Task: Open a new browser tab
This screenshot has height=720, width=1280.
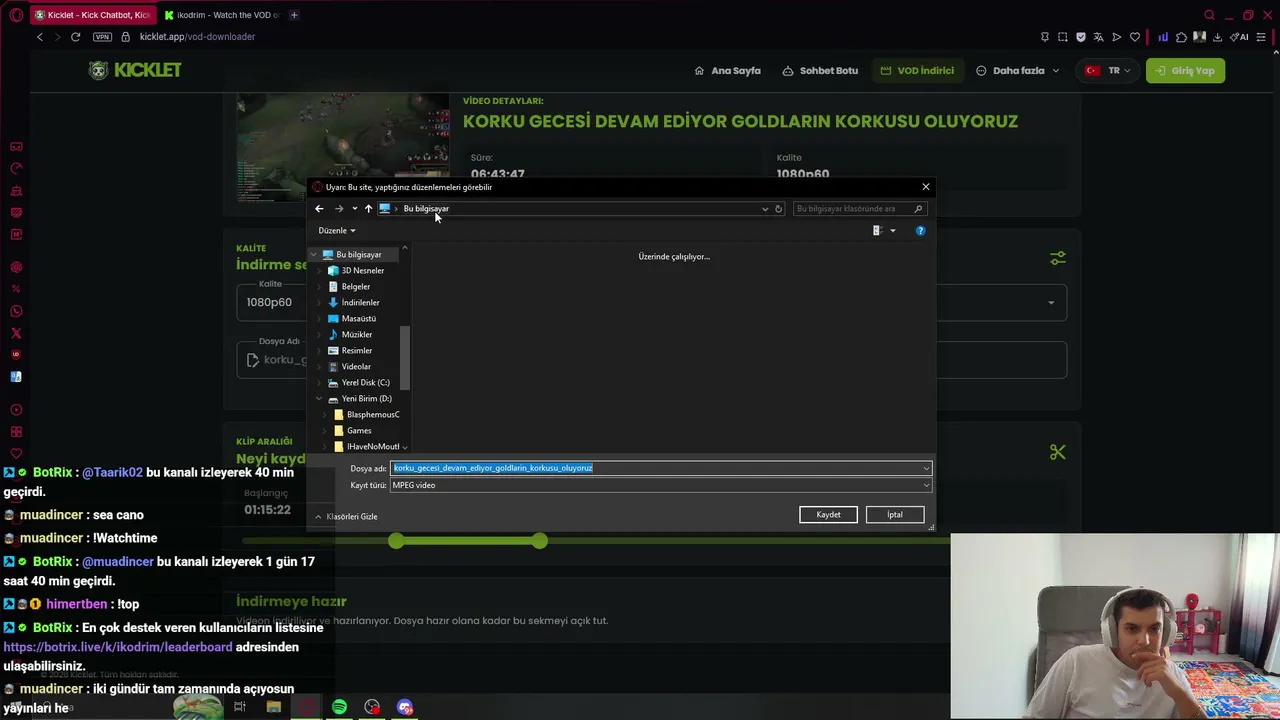Action: click(x=294, y=15)
